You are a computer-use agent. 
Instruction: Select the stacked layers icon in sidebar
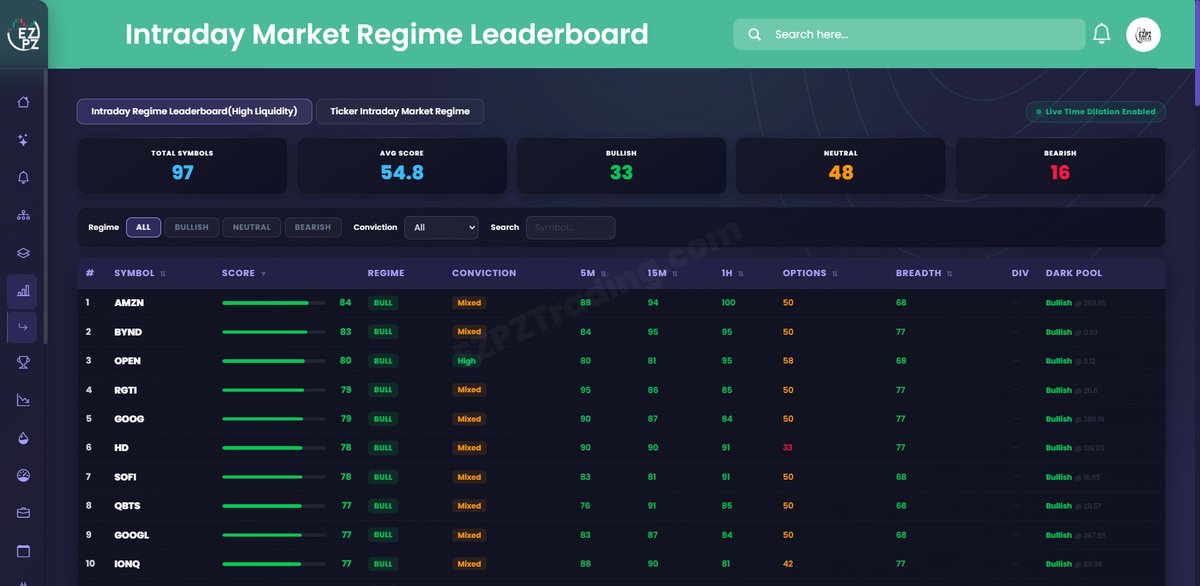[x=23, y=253]
